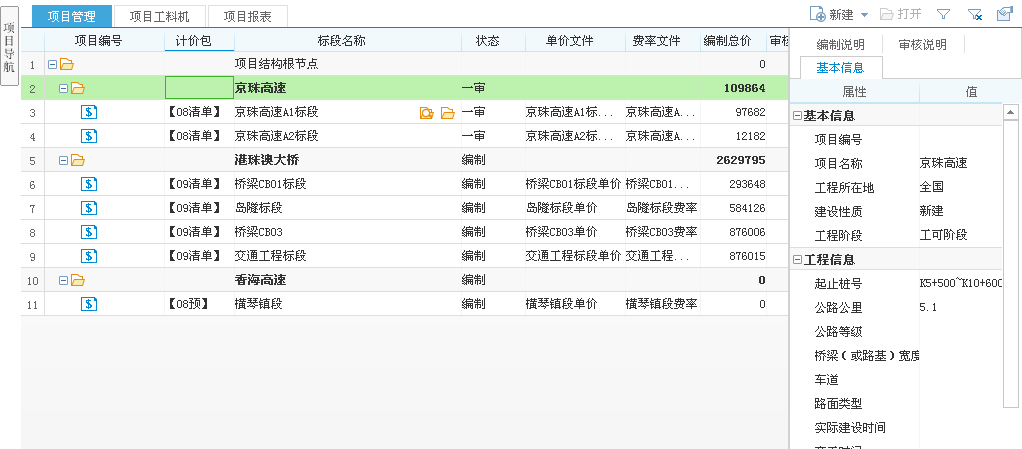This screenshot has width=1022, height=449.
Task: Click the rightmost toolbar icon beside clear filter
Action: tap(1004, 14)
